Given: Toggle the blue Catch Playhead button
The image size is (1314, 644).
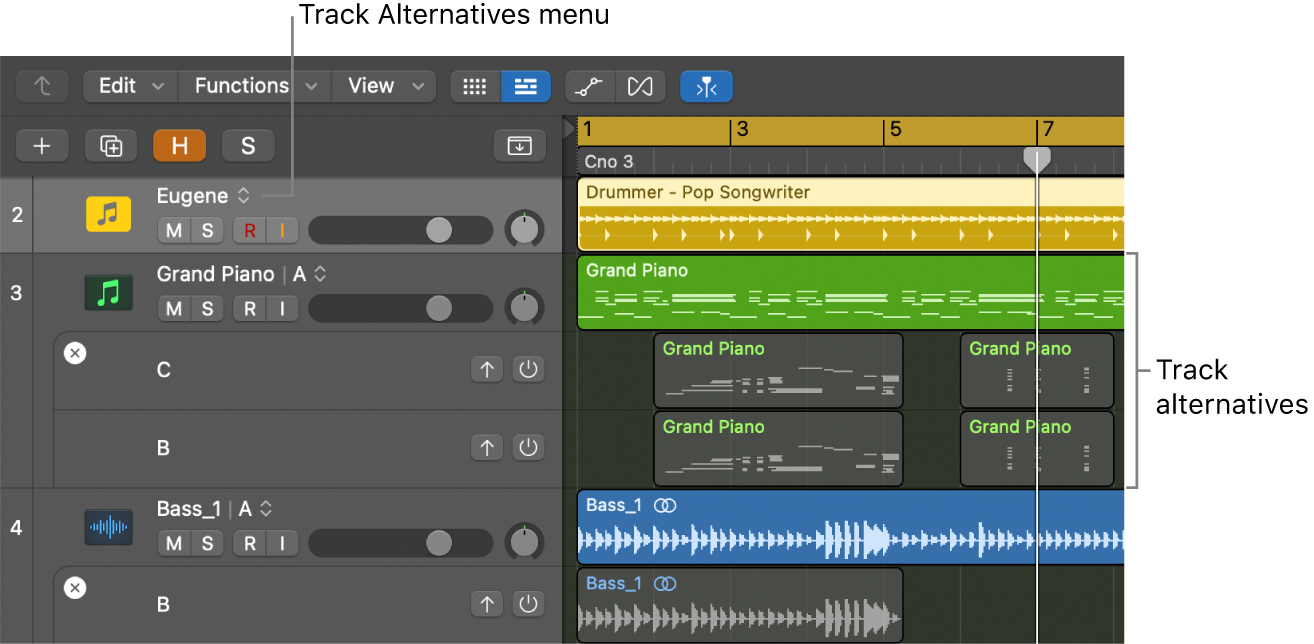Looking at the screenshot, I should pos(706,86).
